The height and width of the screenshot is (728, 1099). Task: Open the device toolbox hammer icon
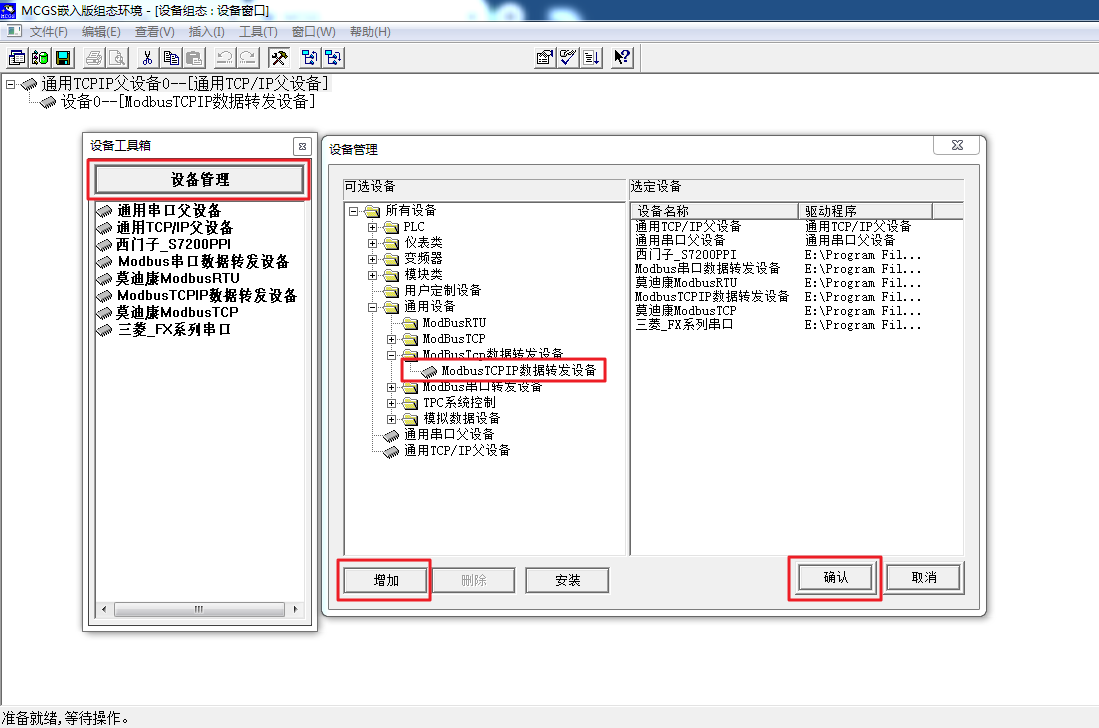coord(279,57)
